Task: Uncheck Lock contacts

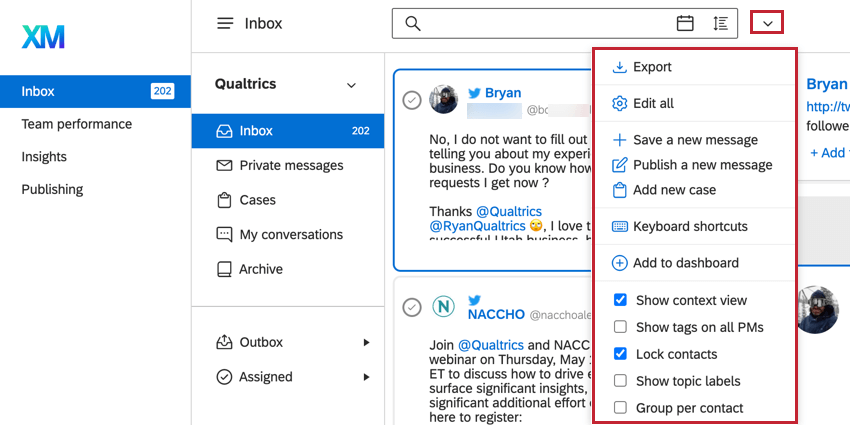Action: pyautogui.click(x=620, y=354)
